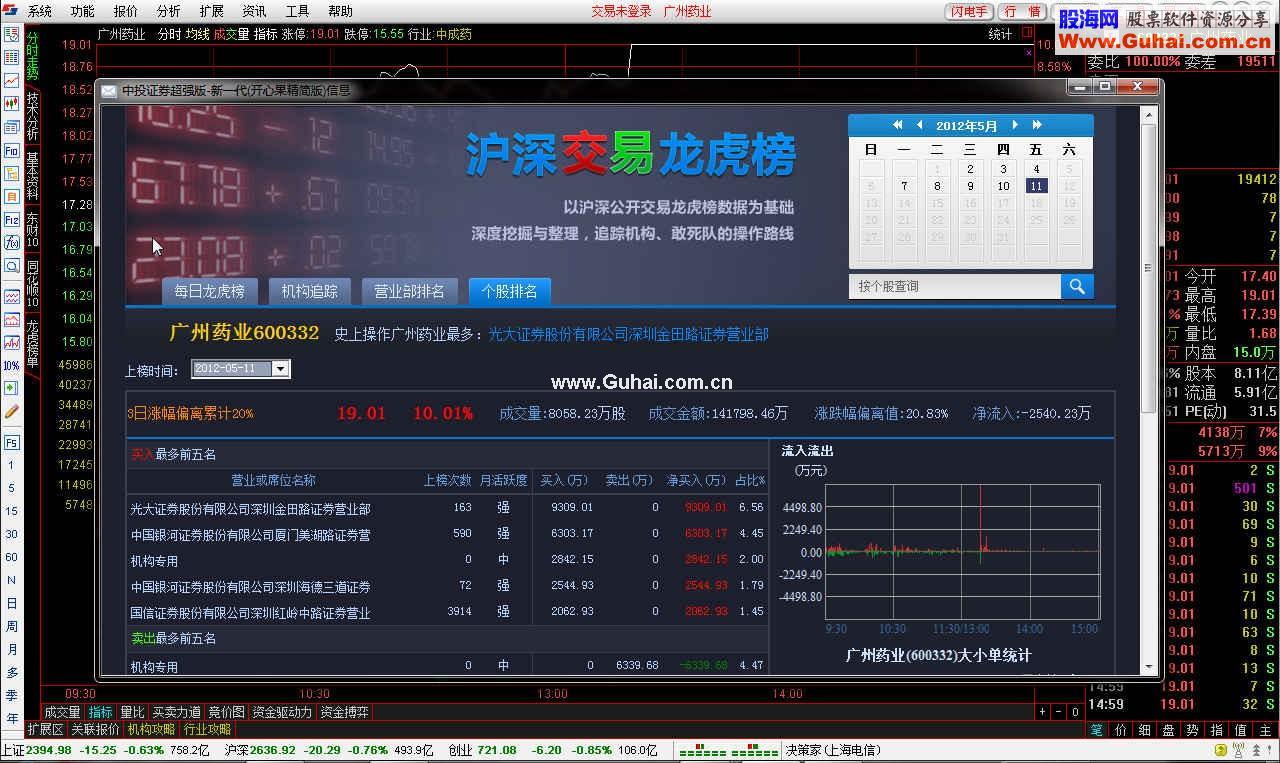
Task: Open the 系统 menu
Action: coord(40,11)
